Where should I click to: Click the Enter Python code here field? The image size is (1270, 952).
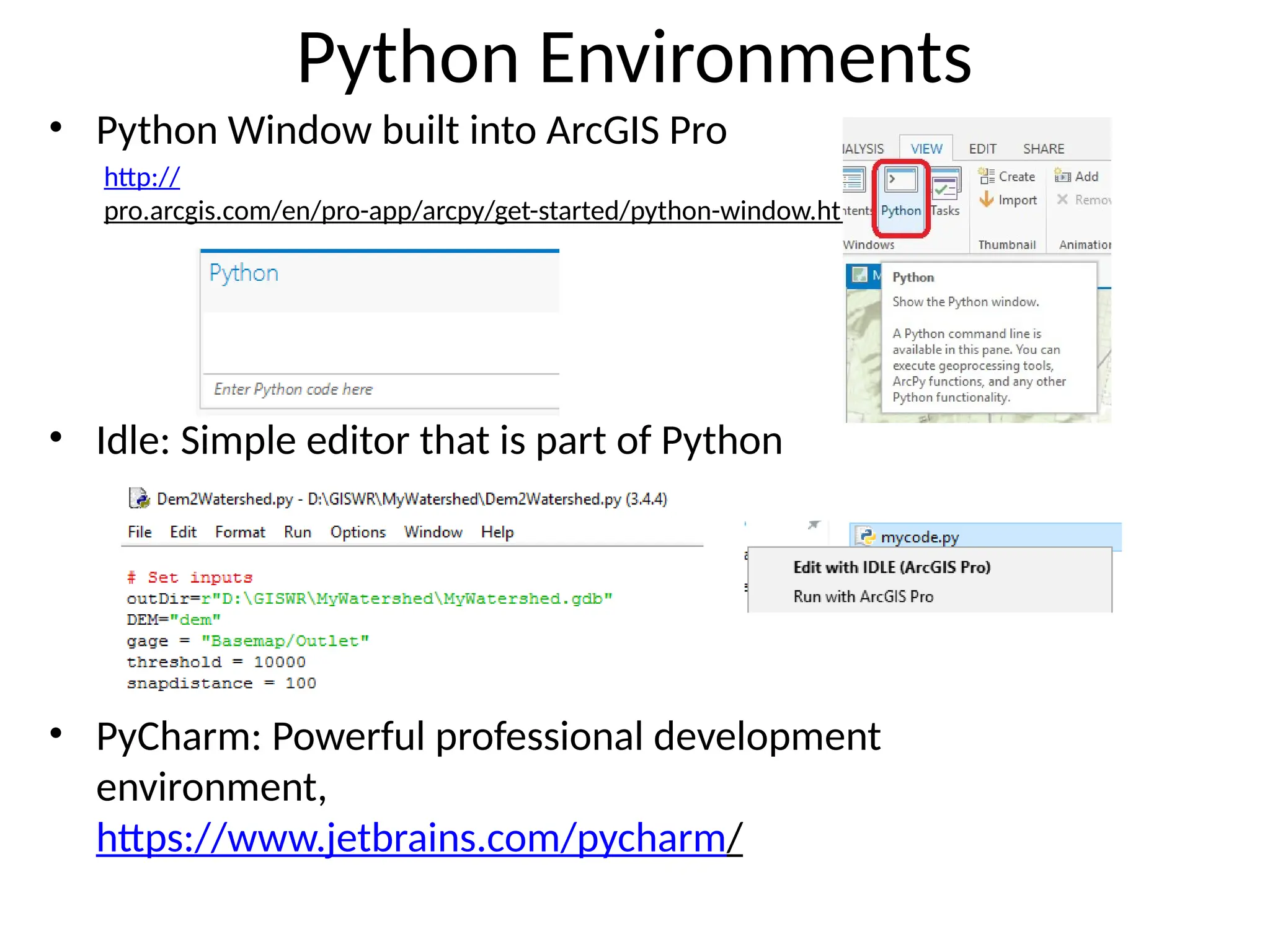381,390
